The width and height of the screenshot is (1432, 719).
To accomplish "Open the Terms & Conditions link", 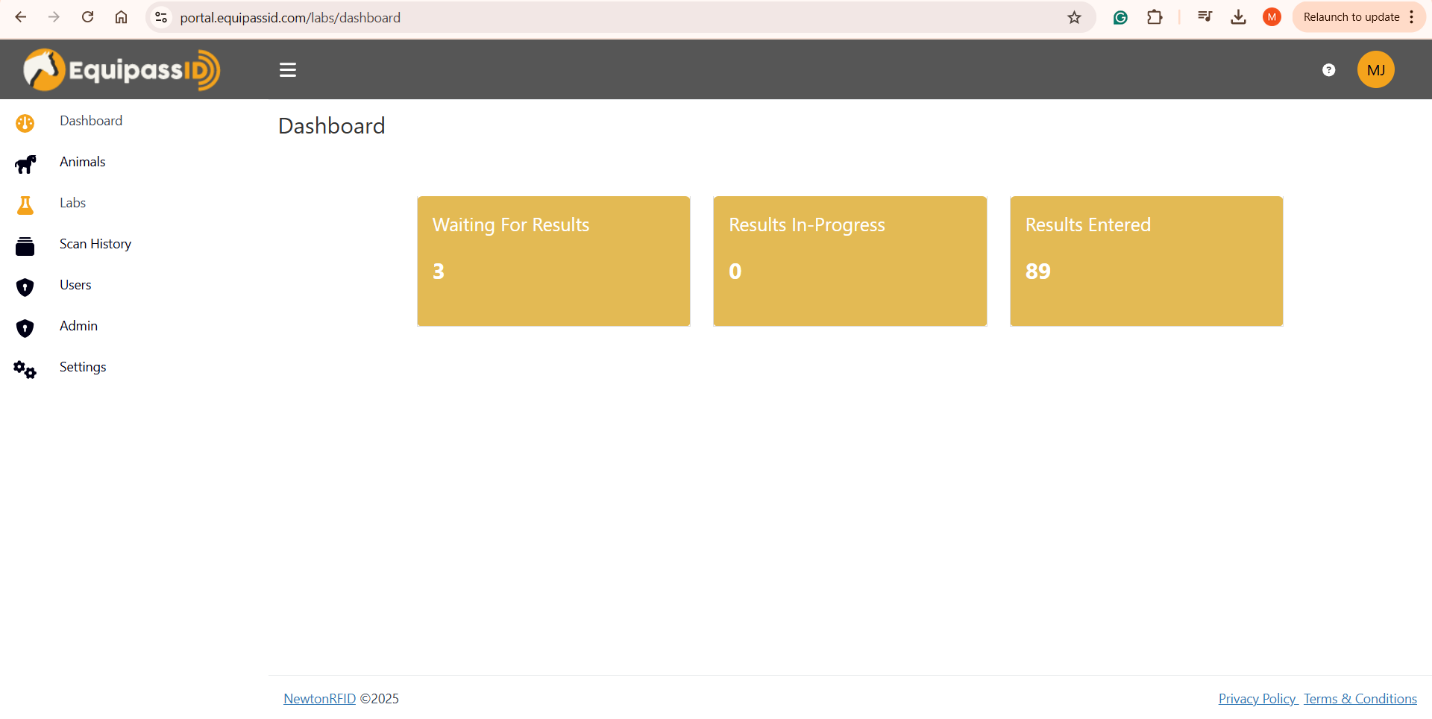I will point(1360,699).
